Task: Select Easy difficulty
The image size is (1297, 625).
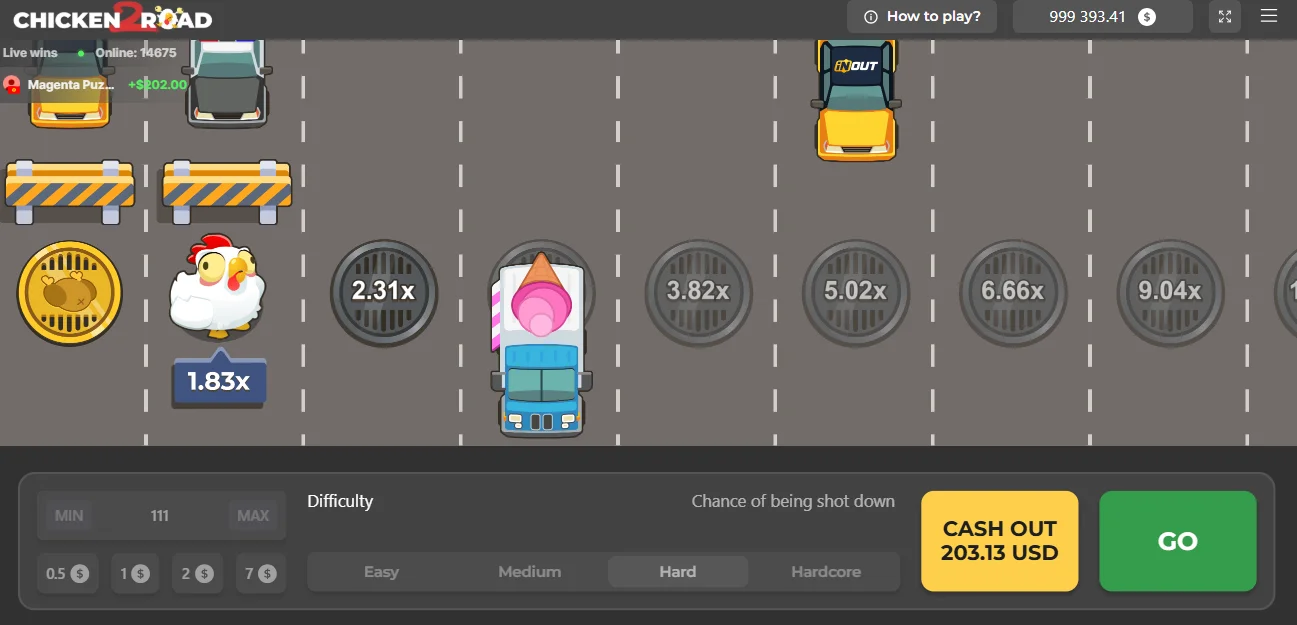Action: click(381, 572)
